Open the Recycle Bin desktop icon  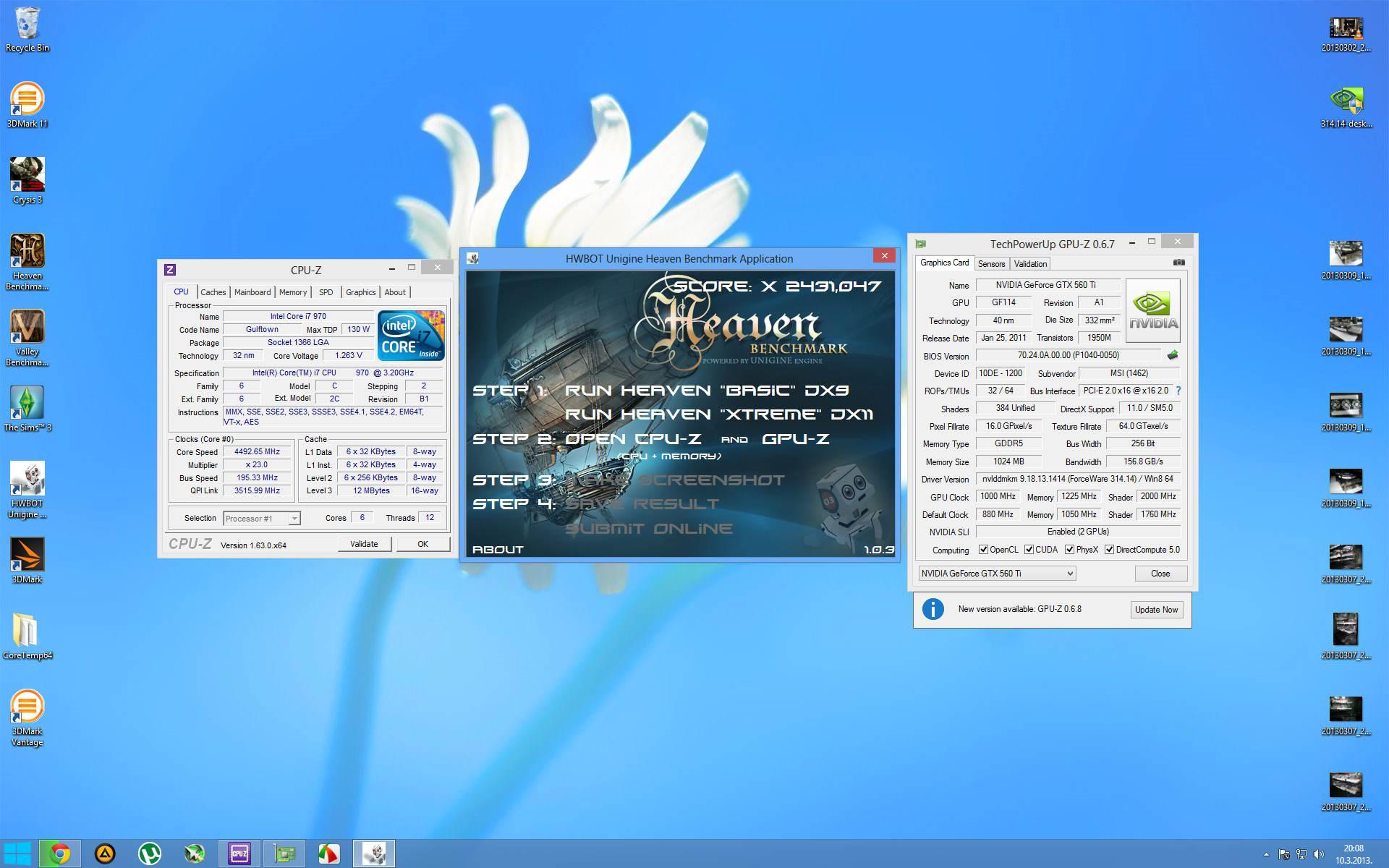27,30
